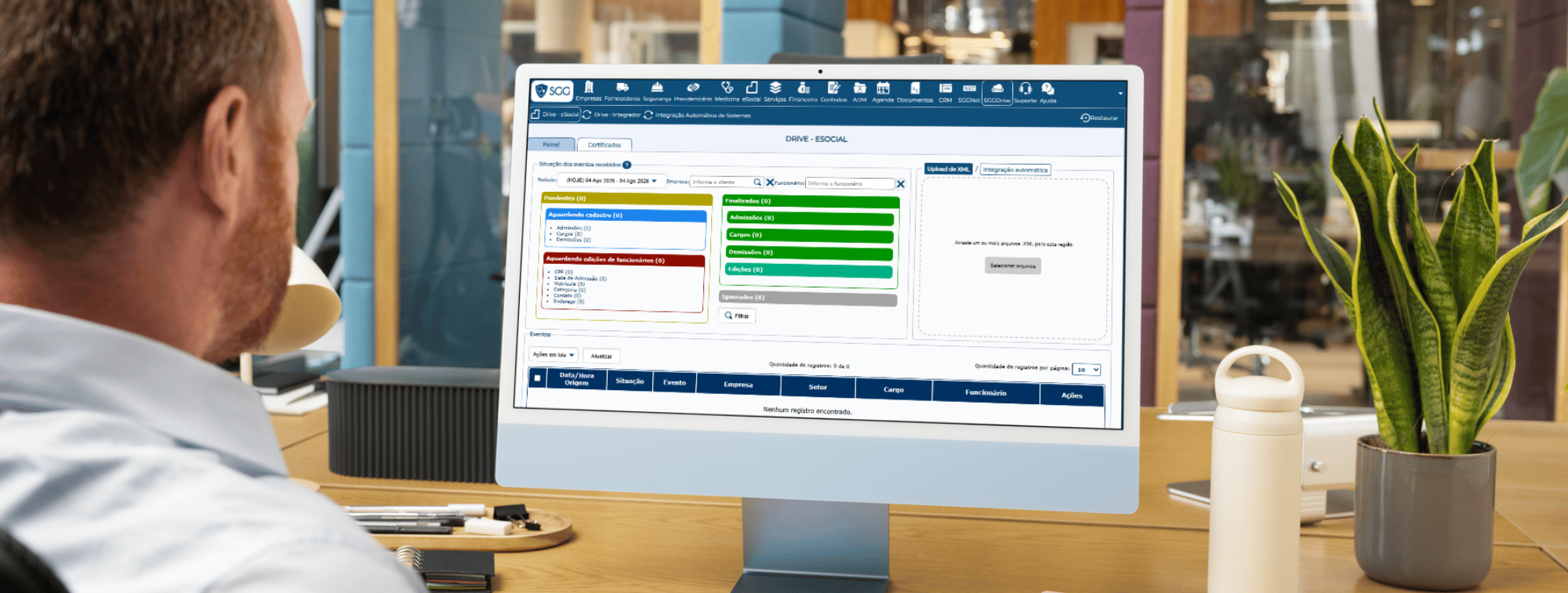
Task: Clear the Funcionário filter with X
Action: tap(901, 184)
